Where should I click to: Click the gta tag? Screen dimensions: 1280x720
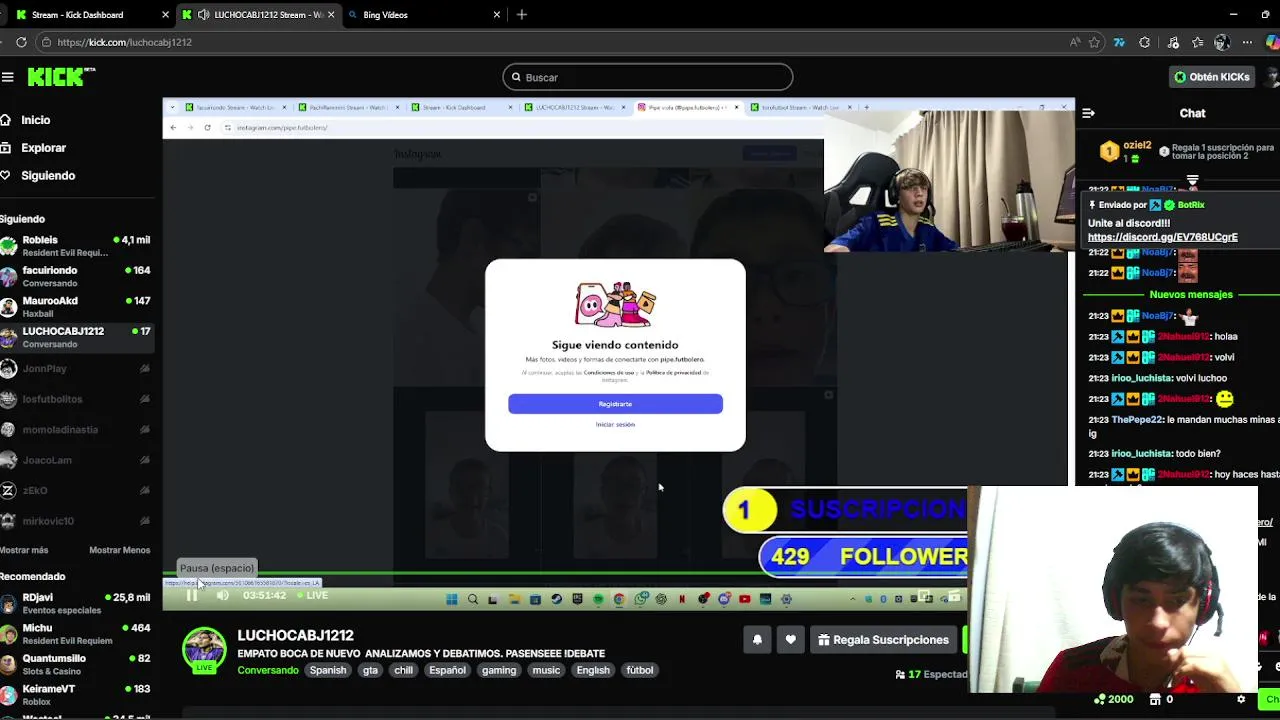click(370, 670)
